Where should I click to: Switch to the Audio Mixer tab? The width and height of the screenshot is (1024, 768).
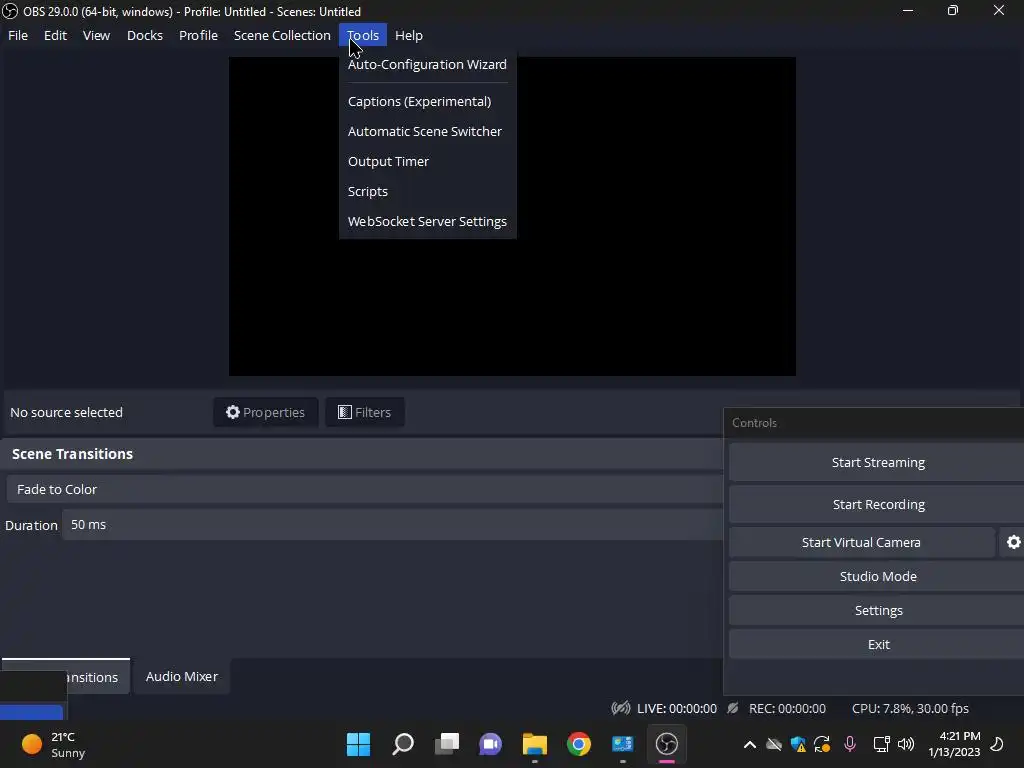click(x=182, y=677)
